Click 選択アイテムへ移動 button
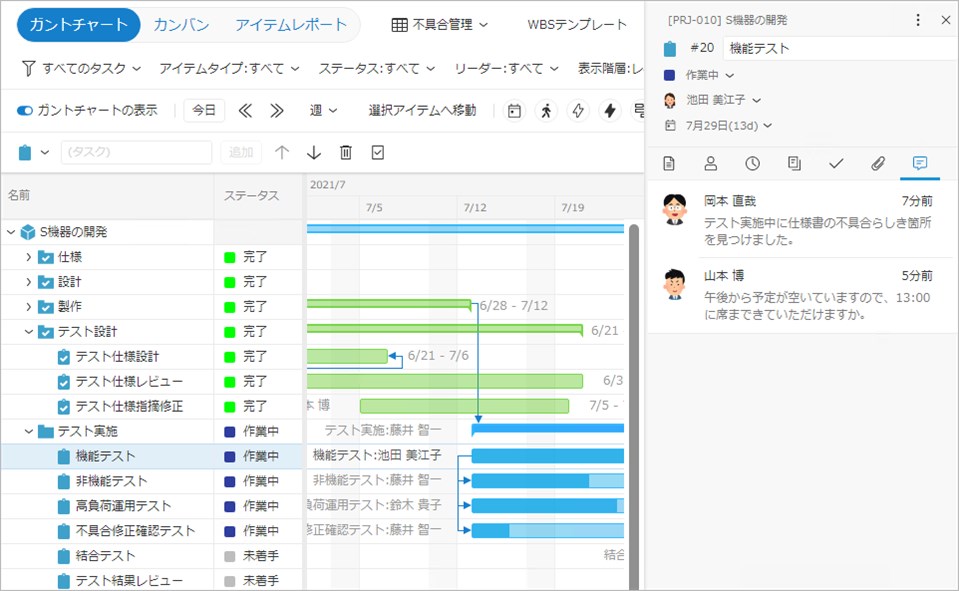 (x=422, y=110)
